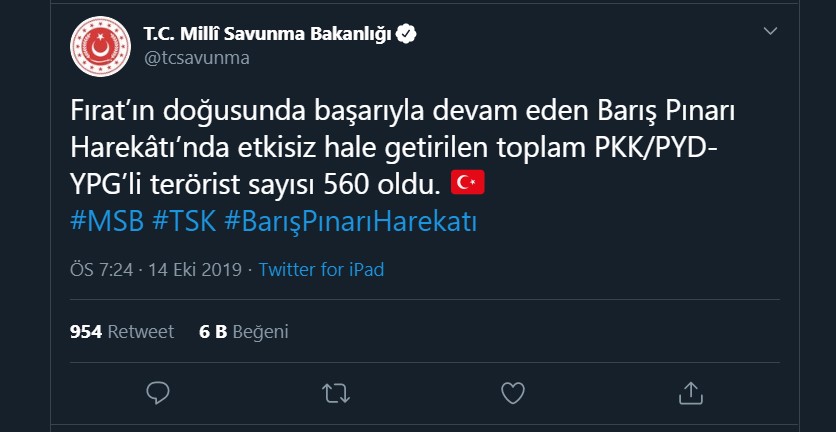Open the #MSB hashtag
This screenshot has height=432, width=836.
click(x=107, y=221)
